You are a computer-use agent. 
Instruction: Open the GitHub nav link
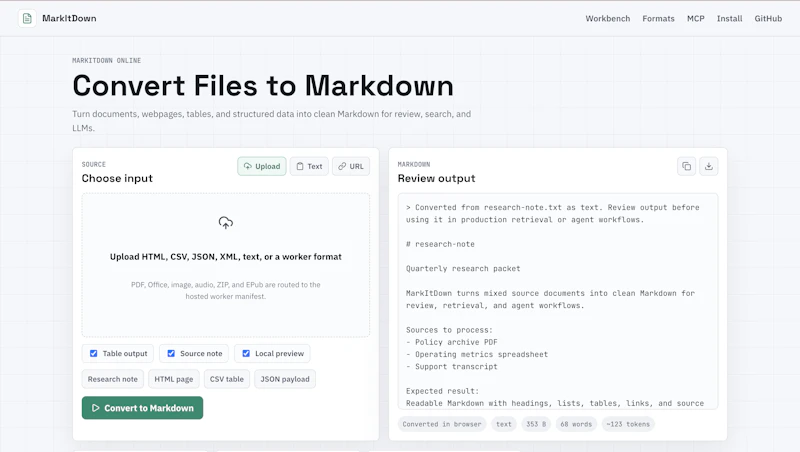coord(768,18)
